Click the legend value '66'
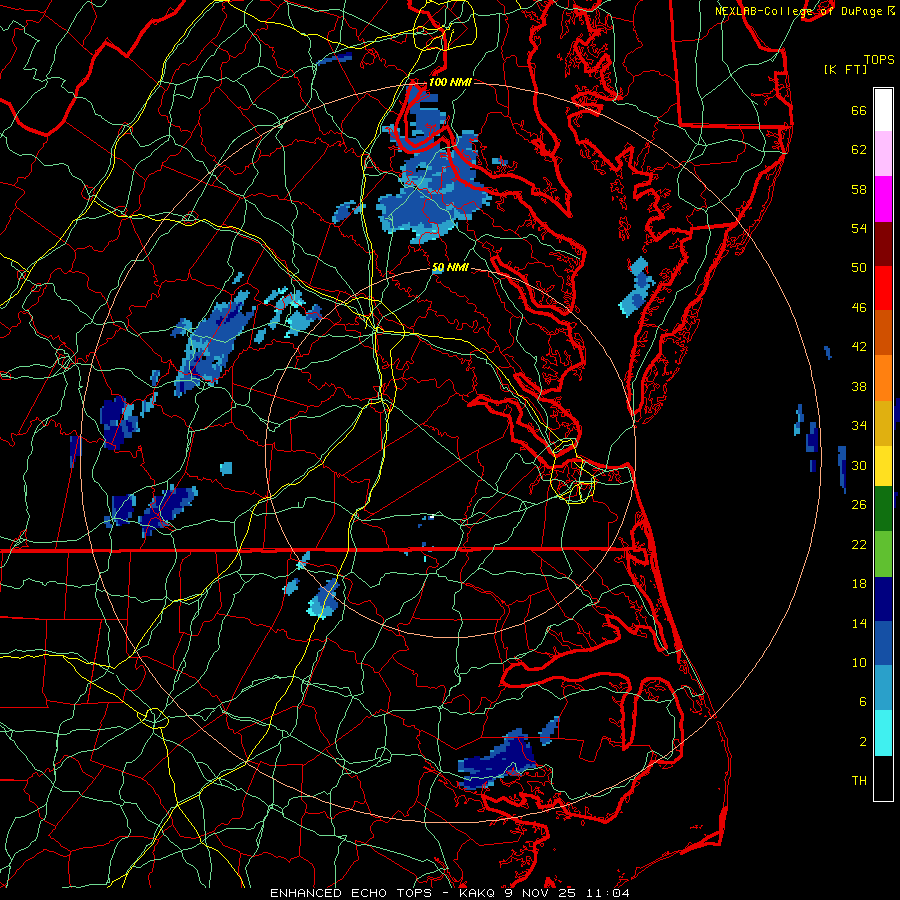The height and width of the screenshot is (900, 900). (859, 110)
